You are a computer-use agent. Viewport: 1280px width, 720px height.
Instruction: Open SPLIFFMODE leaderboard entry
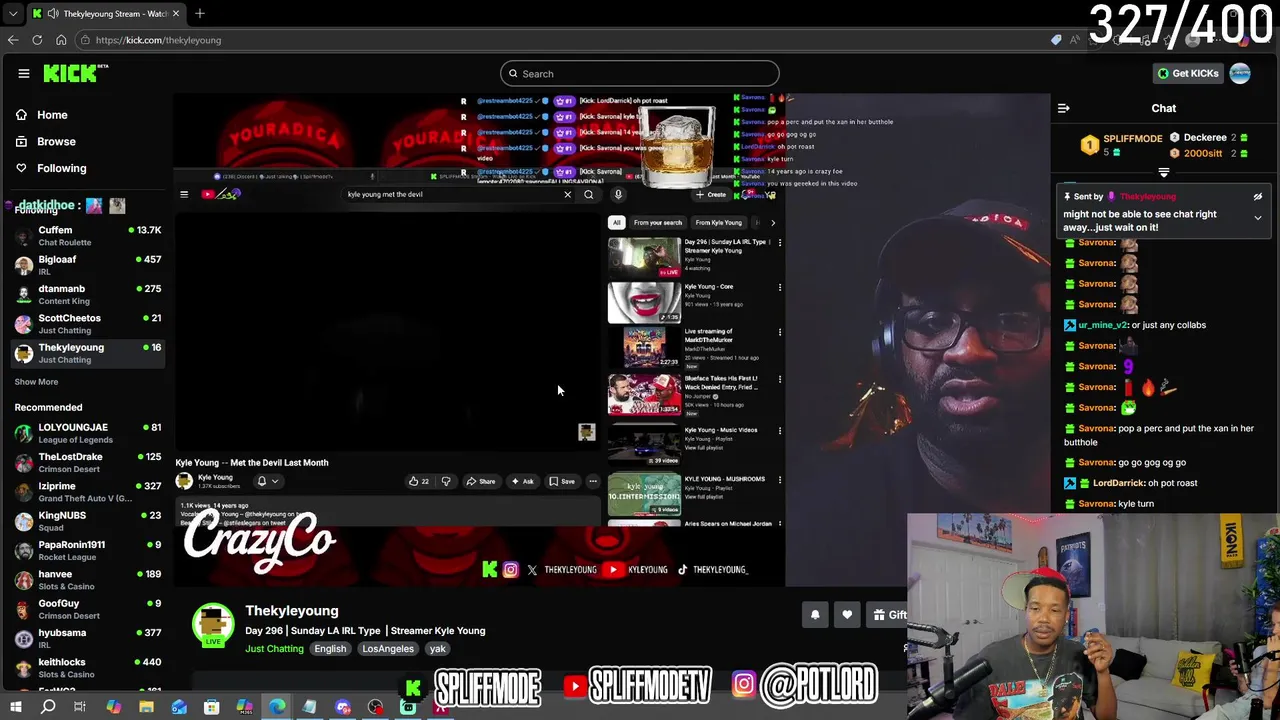1123,145
